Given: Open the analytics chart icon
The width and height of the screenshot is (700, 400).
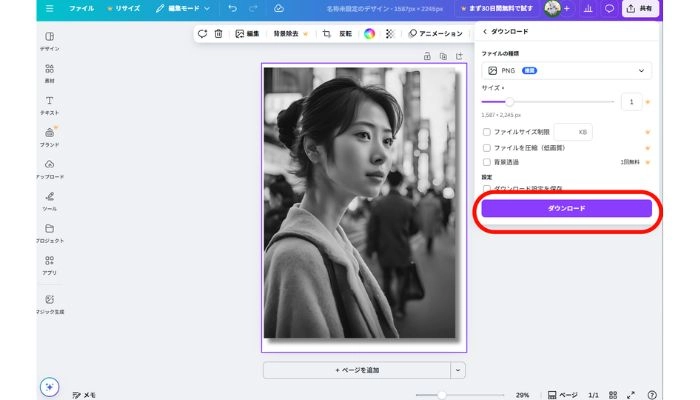Looking at the screenshot, I should pyautogui.click(x=588, y=8).
